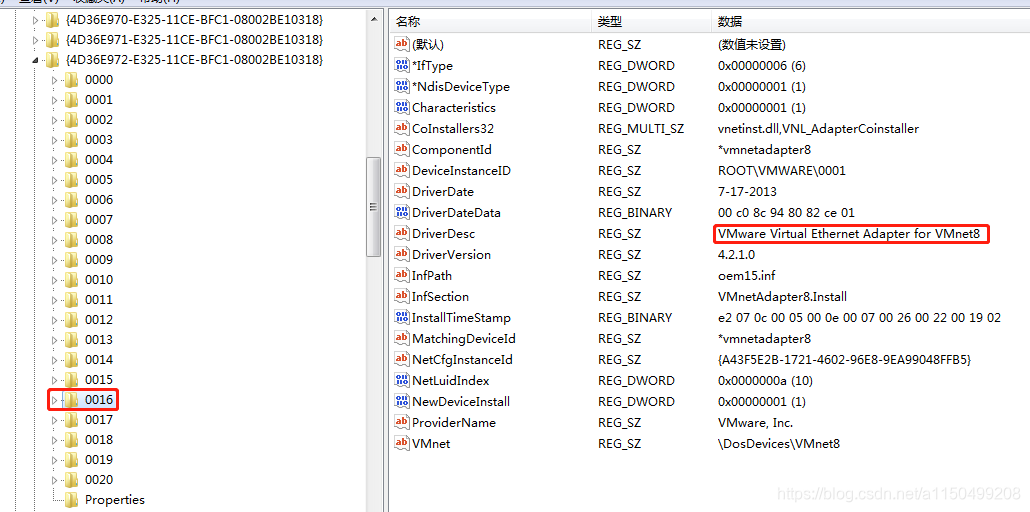Click the string icon of ComponentId
The image size is (1030, 512).
(401, 150)
